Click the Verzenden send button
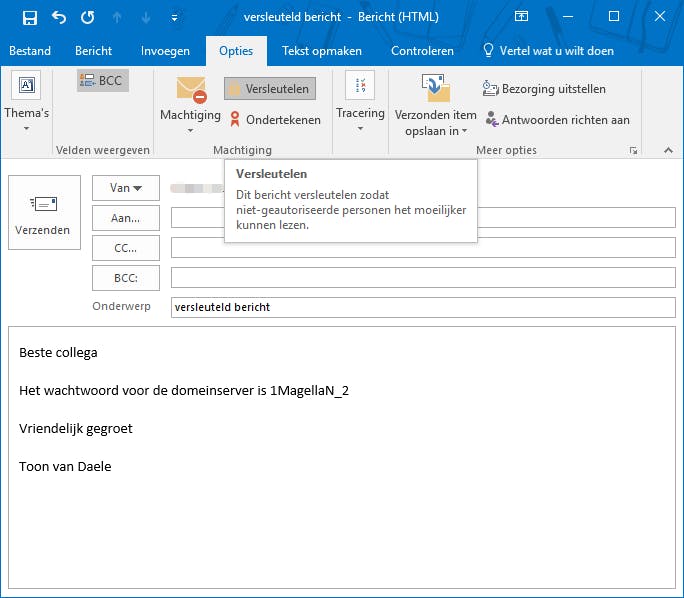This screenshot has width=684, height=598. [44, 212]
